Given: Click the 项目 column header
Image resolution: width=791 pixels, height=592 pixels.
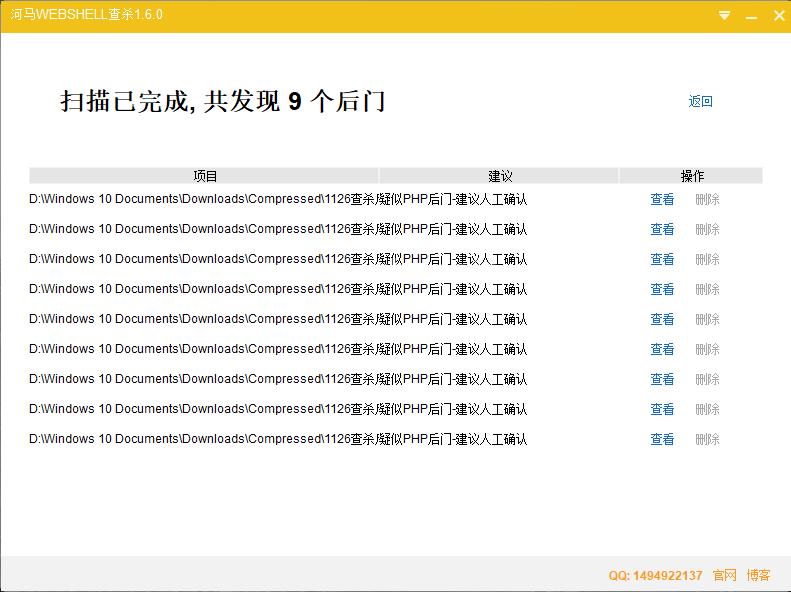Looking at the screenshot, I should (x=204, y=176).
